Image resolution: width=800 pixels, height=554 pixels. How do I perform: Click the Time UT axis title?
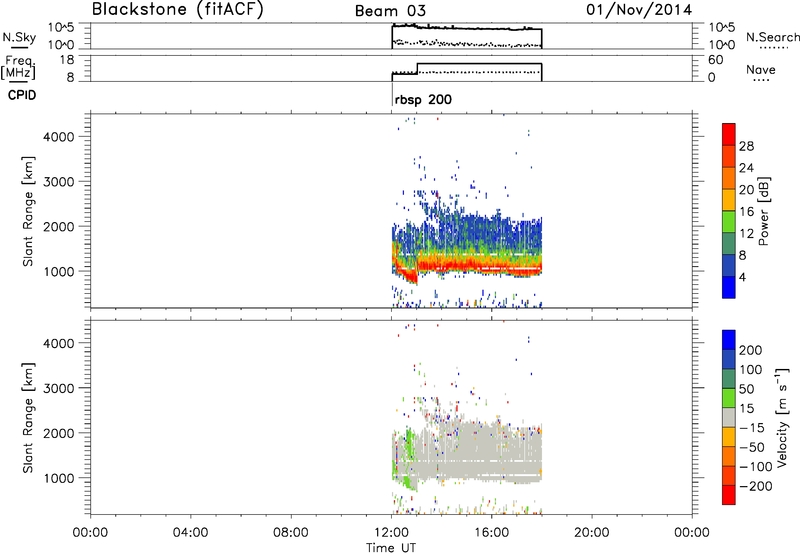391,548
